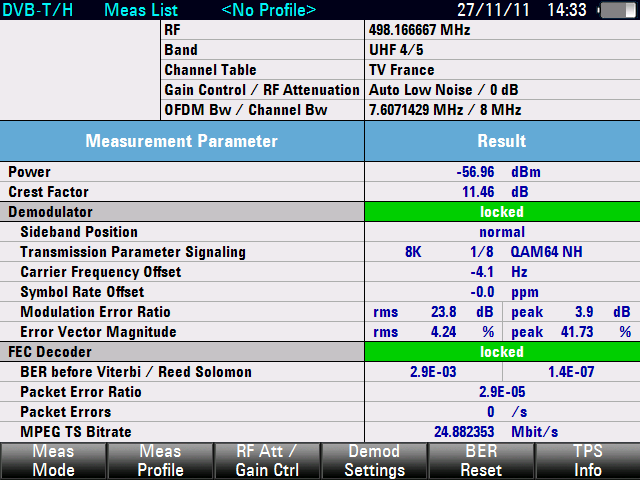Click the BER before Viterbi value 2.9E-03
This screenshot has width=640, height=480.
coord(433,372)
